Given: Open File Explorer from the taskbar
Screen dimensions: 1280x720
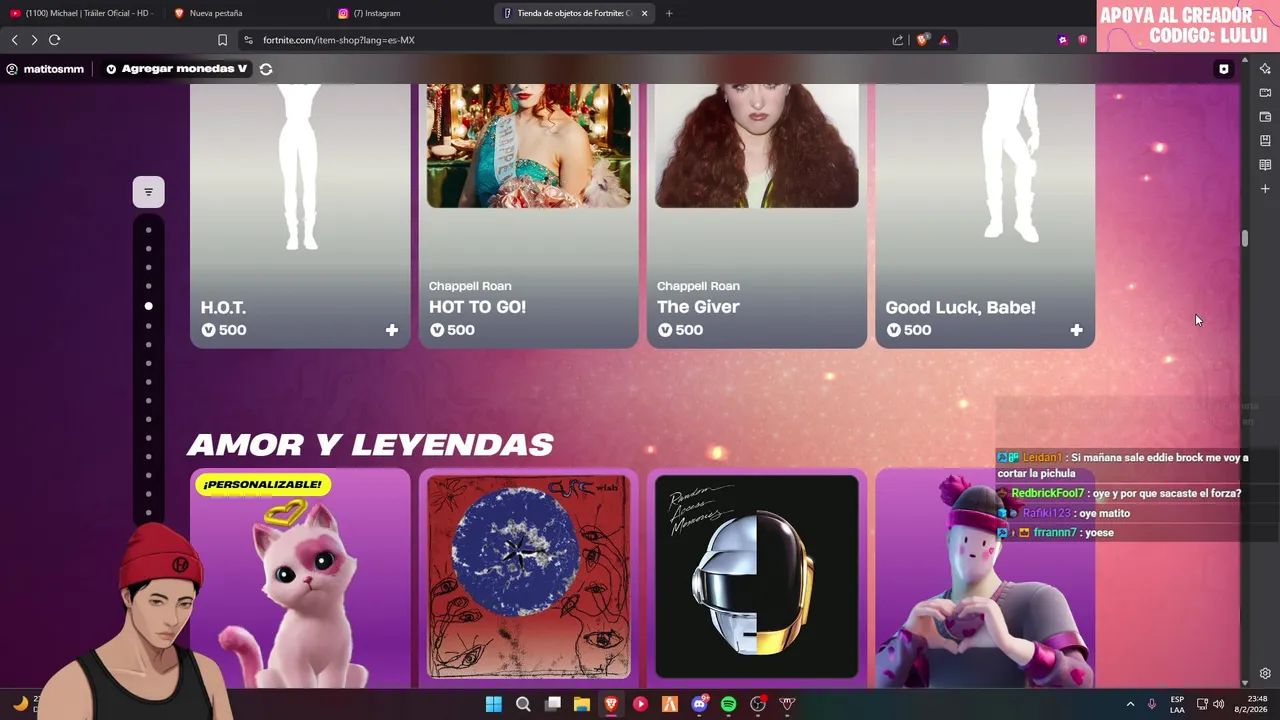Looking at the screenshot, I should [582, 704].
